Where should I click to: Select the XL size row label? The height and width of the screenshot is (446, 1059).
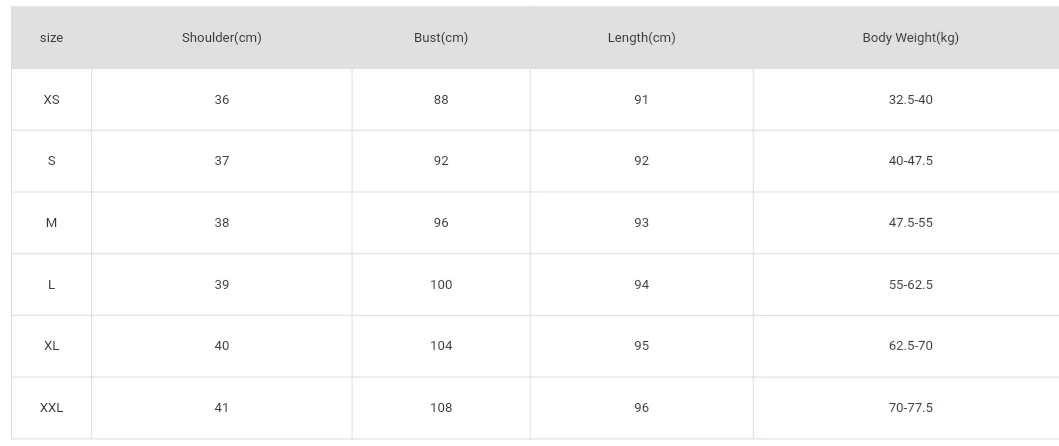(51, 346)
